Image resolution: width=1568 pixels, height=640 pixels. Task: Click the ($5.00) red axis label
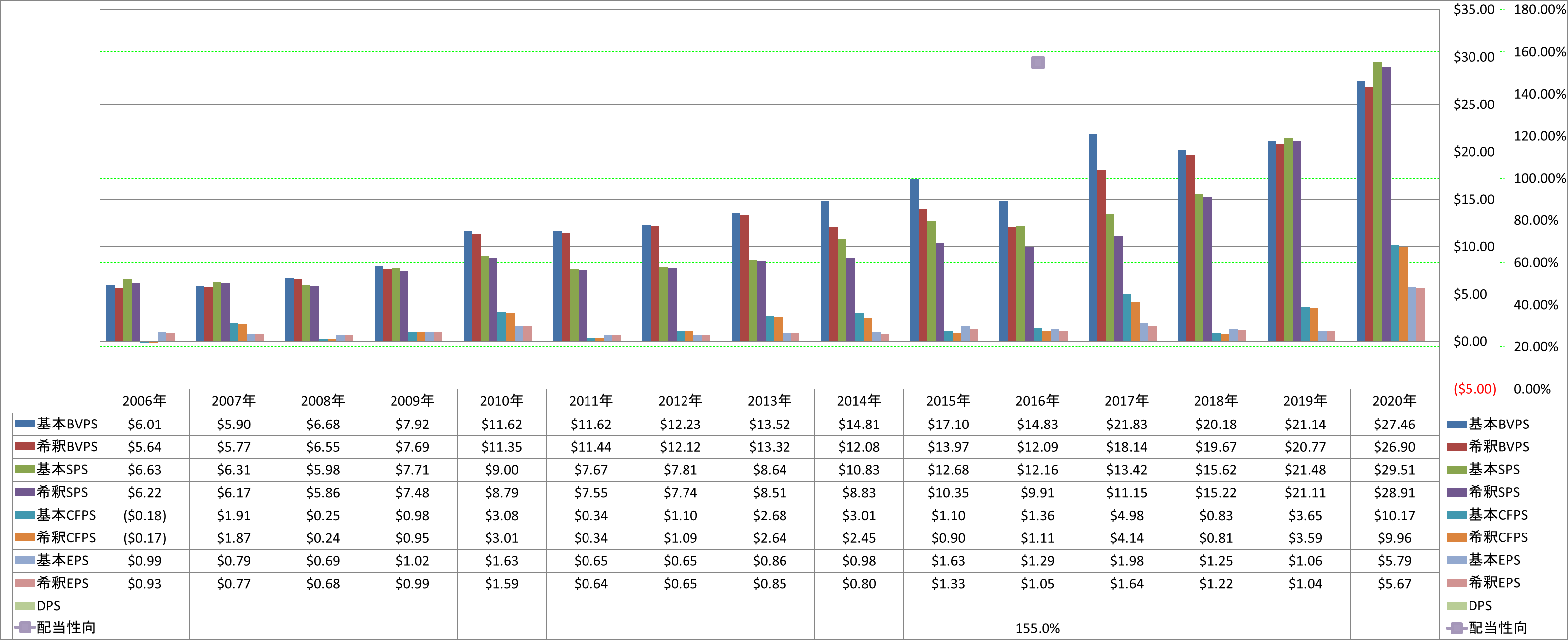(x=1474, y=389)
